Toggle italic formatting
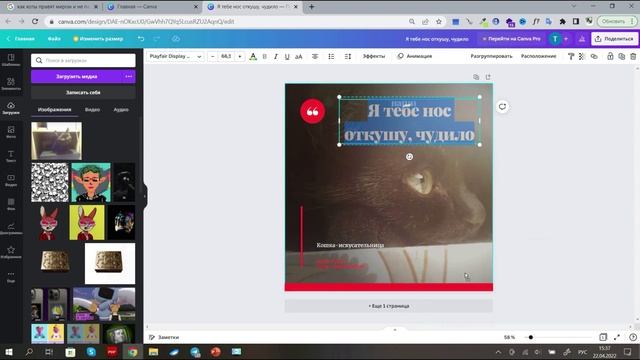 276,56
